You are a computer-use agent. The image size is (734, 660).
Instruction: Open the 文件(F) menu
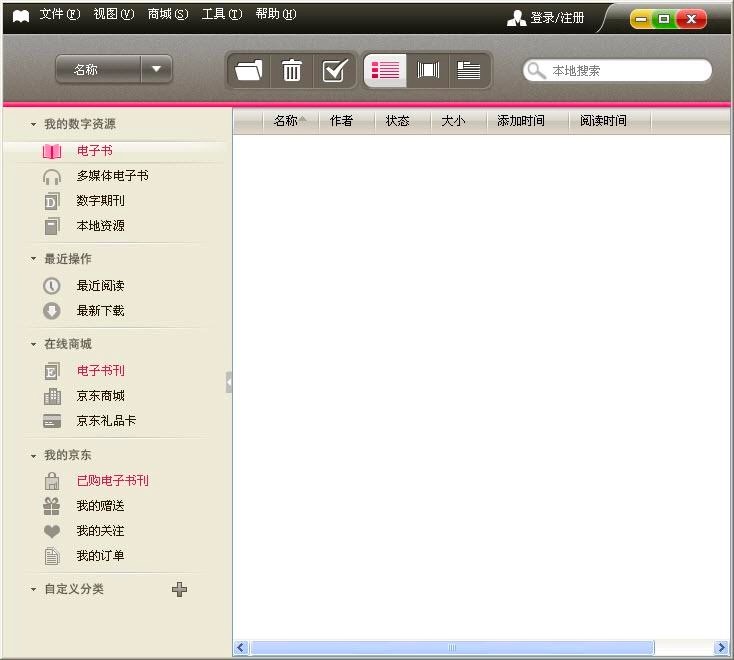pos(59,14)
